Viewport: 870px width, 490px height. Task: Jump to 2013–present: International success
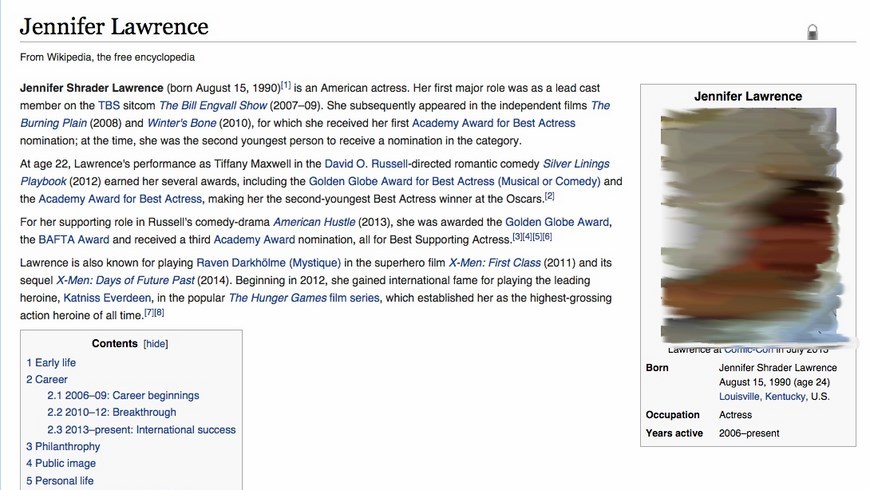(141, 430)
